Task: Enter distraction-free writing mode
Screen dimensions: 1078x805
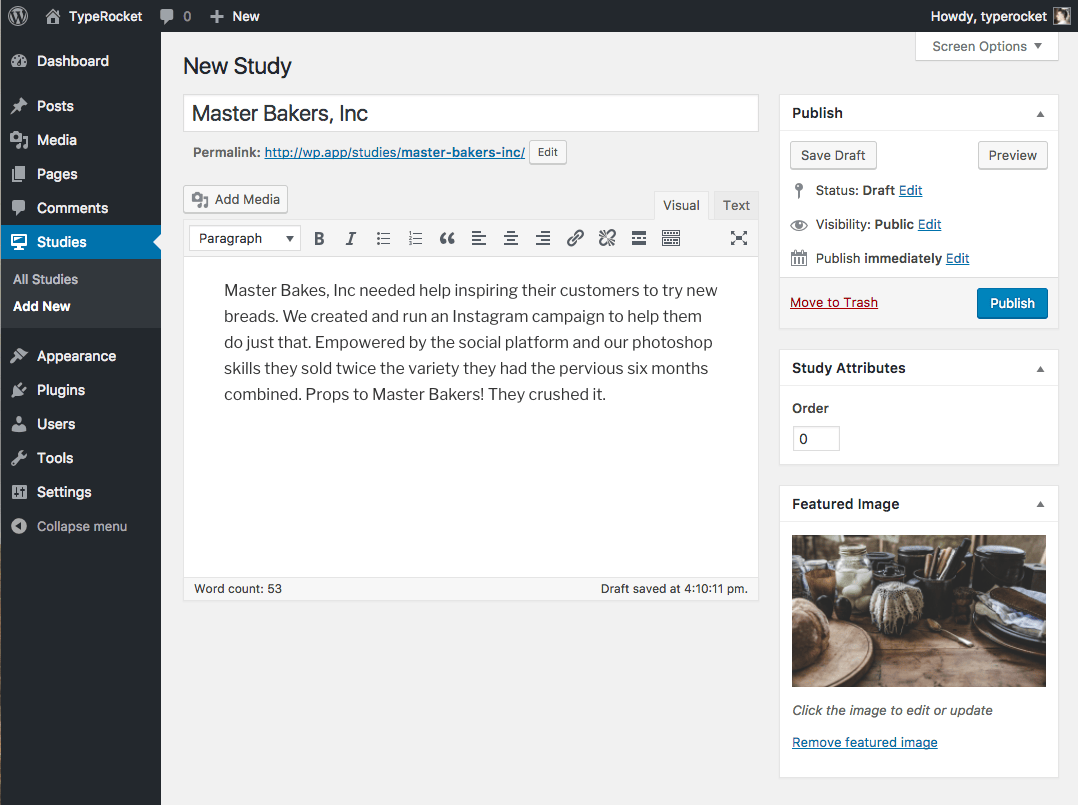Action: pyautogui.click(x=738, y=239)
